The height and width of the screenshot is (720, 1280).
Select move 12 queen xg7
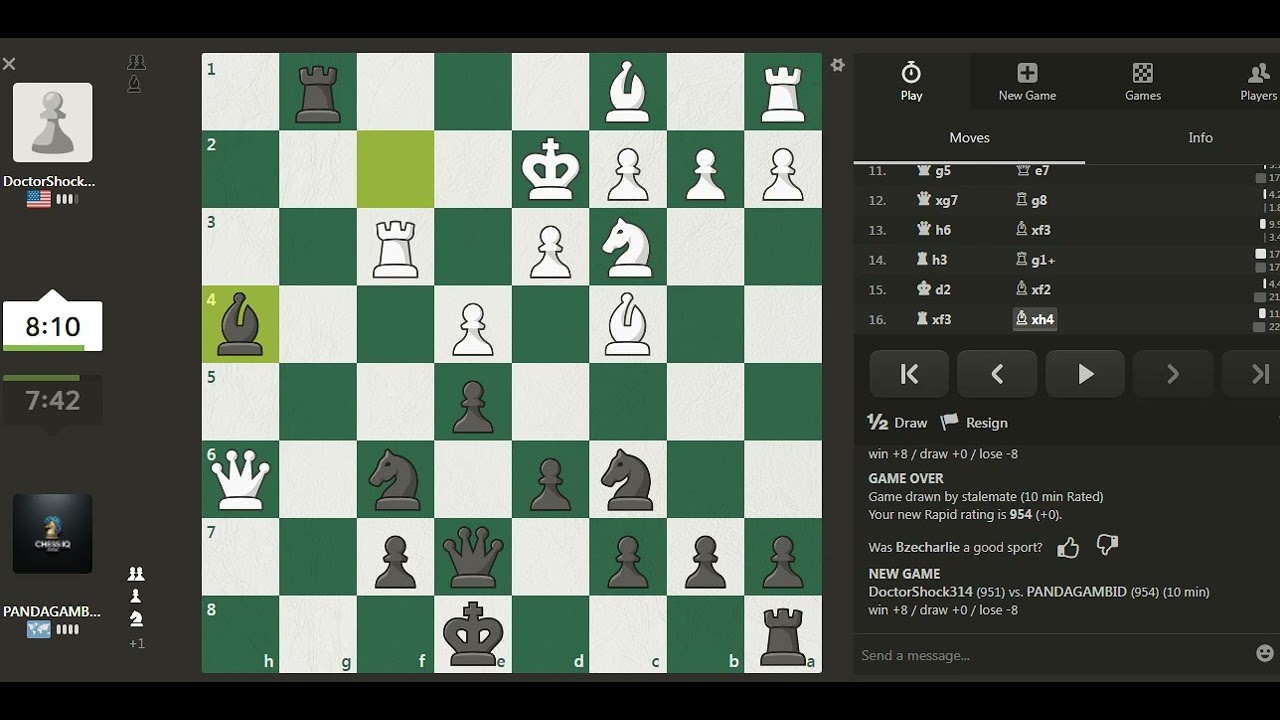[x=937, y=200]
